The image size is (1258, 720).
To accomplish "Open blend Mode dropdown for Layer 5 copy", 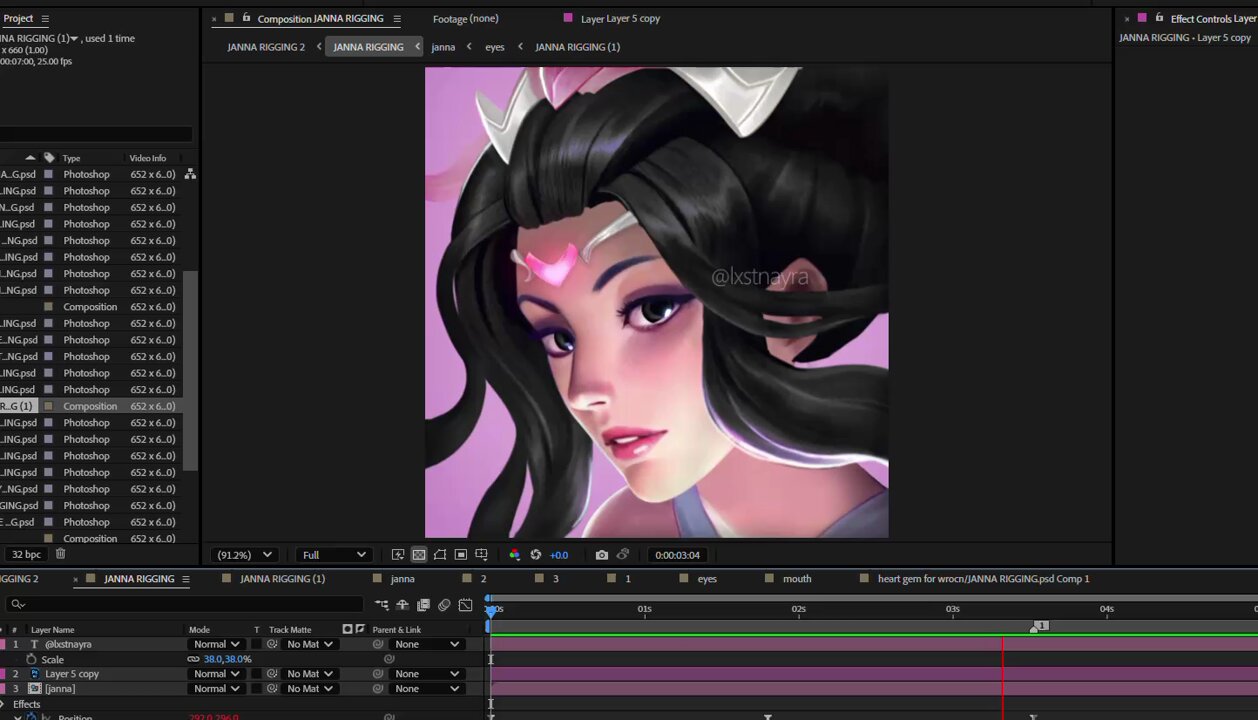I will 217,674.
